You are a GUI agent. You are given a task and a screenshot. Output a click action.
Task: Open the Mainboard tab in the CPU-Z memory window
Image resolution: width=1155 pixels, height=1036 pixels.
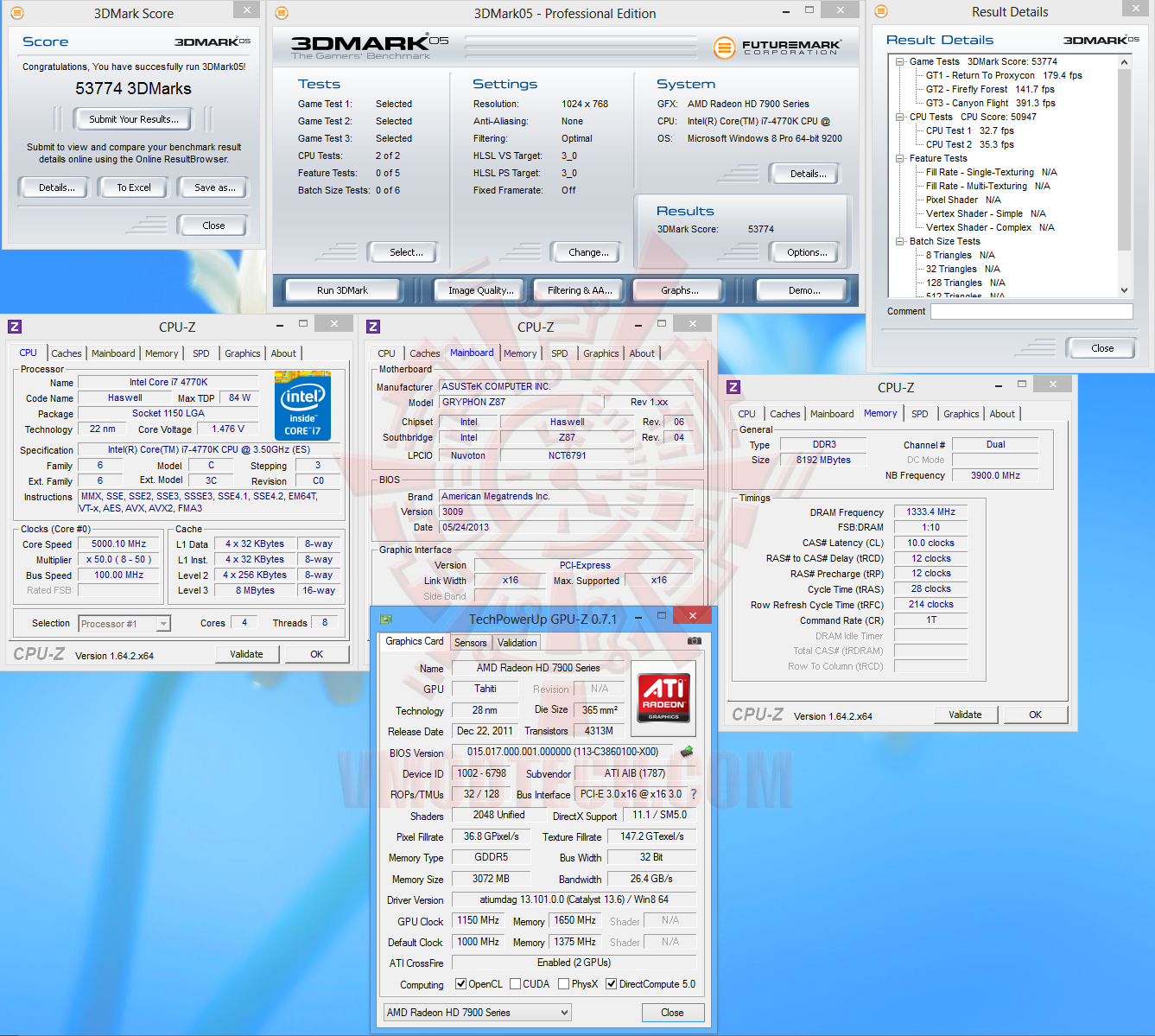click(x=832, y=414)
